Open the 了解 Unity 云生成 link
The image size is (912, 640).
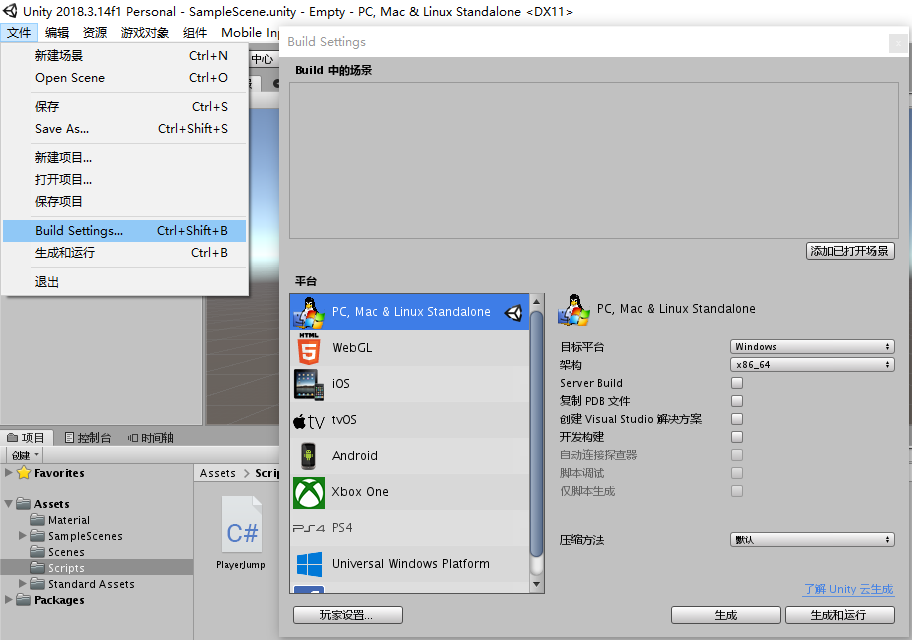coord(849,589)
